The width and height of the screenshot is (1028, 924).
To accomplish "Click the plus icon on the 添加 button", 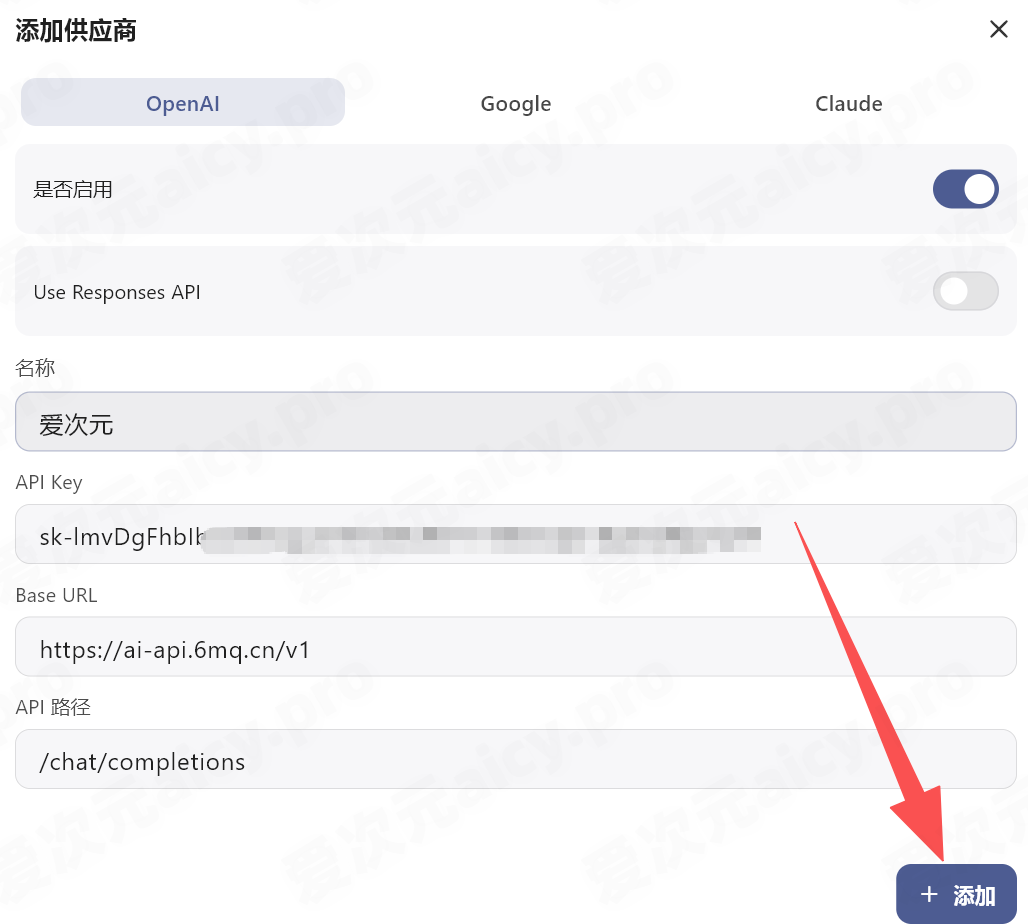I will coord(929,894).
